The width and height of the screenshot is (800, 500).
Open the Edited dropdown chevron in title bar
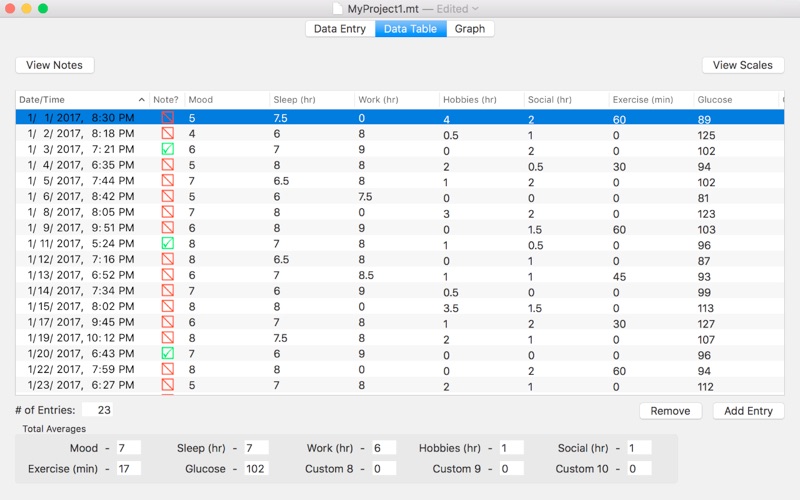(x=475, y=9)
